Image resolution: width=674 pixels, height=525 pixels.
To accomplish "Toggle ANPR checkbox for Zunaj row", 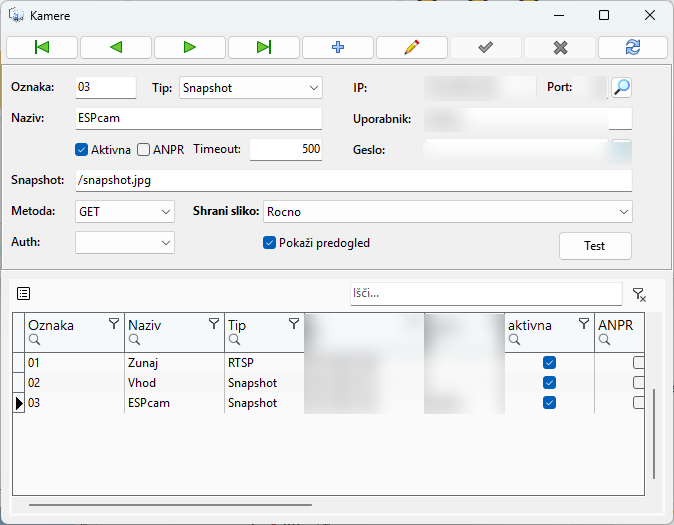I will 639,362.
